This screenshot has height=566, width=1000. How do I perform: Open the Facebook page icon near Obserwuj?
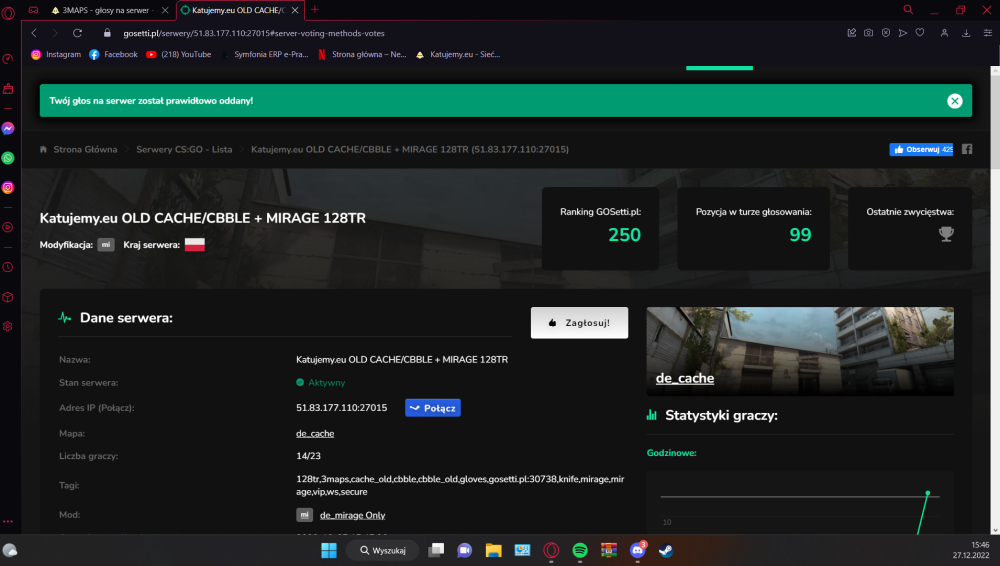tap(967, 149)
